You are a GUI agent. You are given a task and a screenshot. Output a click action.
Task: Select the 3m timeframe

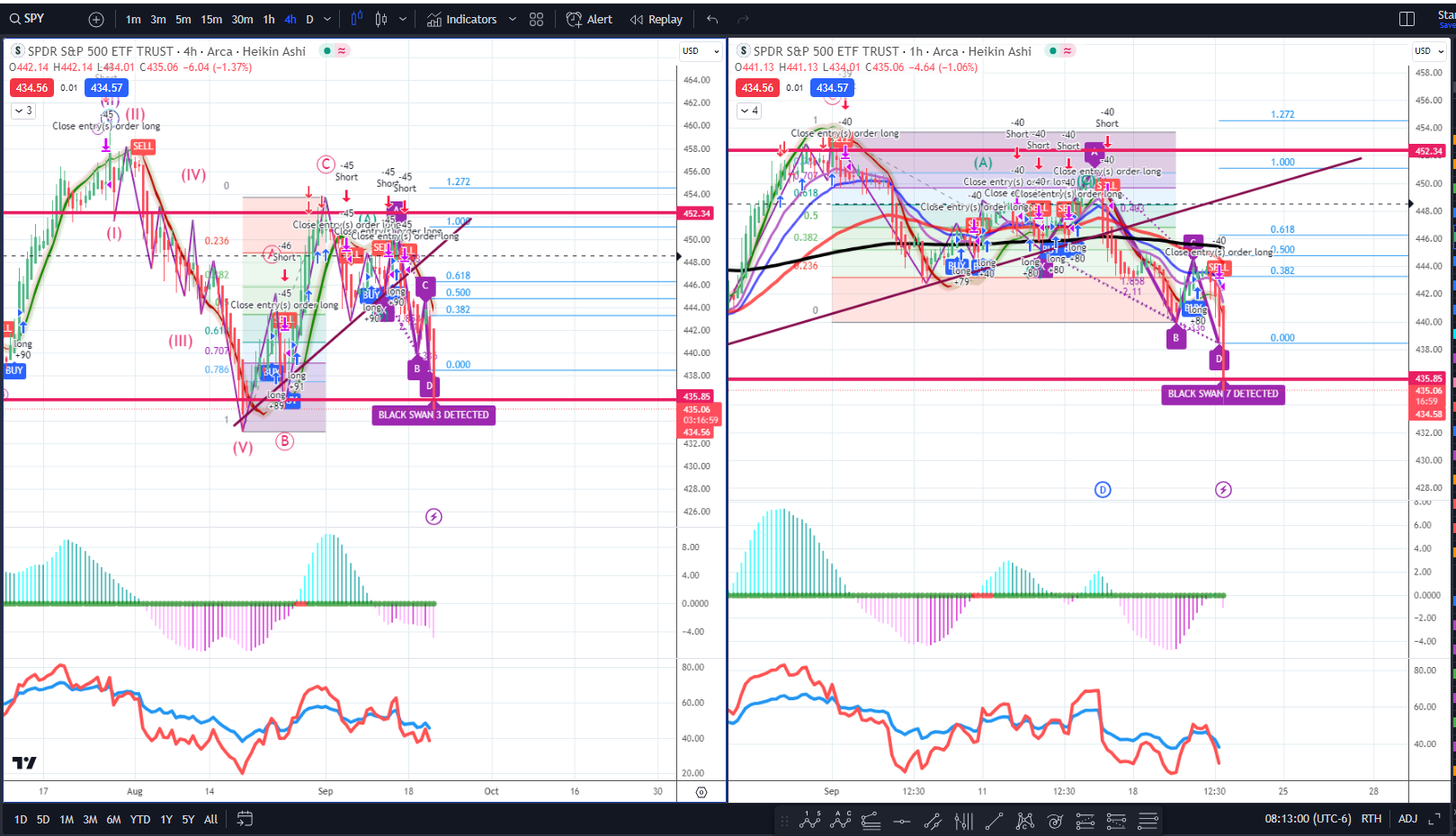pyautogui.click(x=158, y=19)
